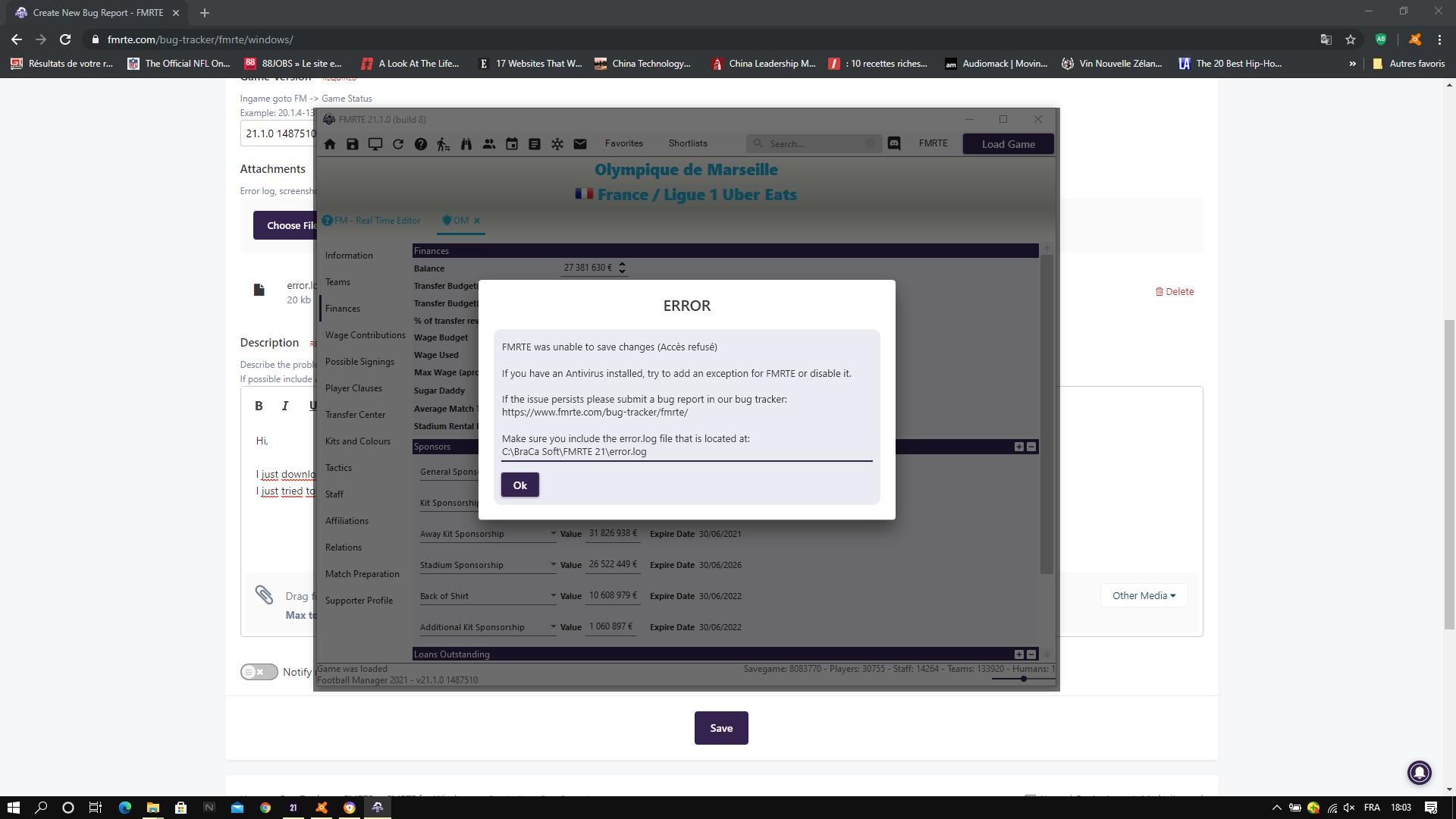Image resolution: width=1456 pixels, height=819 pixels.
Task: Open a new browser tab
Action: [x=205, y=13]
